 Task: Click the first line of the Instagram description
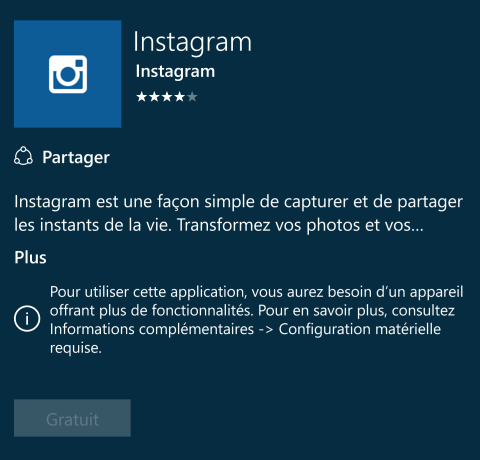tap(238, 202)
